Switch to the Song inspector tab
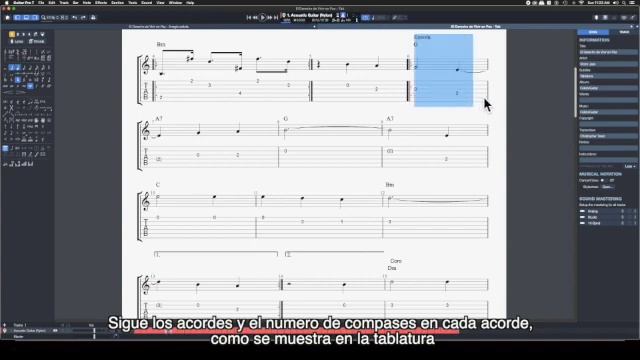 [593, 32]
